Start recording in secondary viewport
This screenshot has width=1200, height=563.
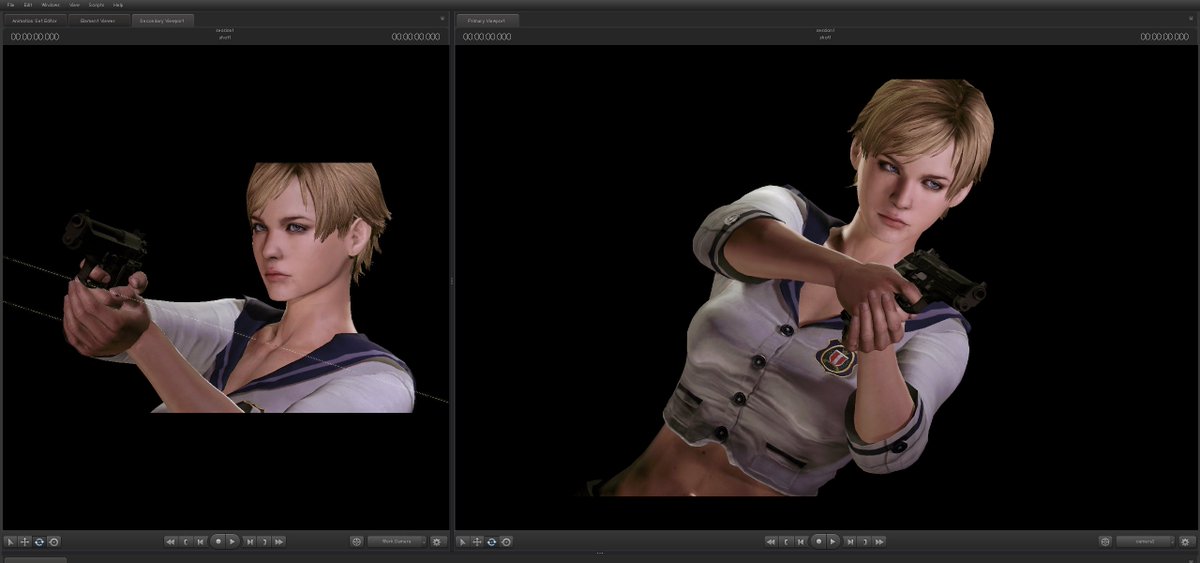pyautogui.click(x=217, y=541)
